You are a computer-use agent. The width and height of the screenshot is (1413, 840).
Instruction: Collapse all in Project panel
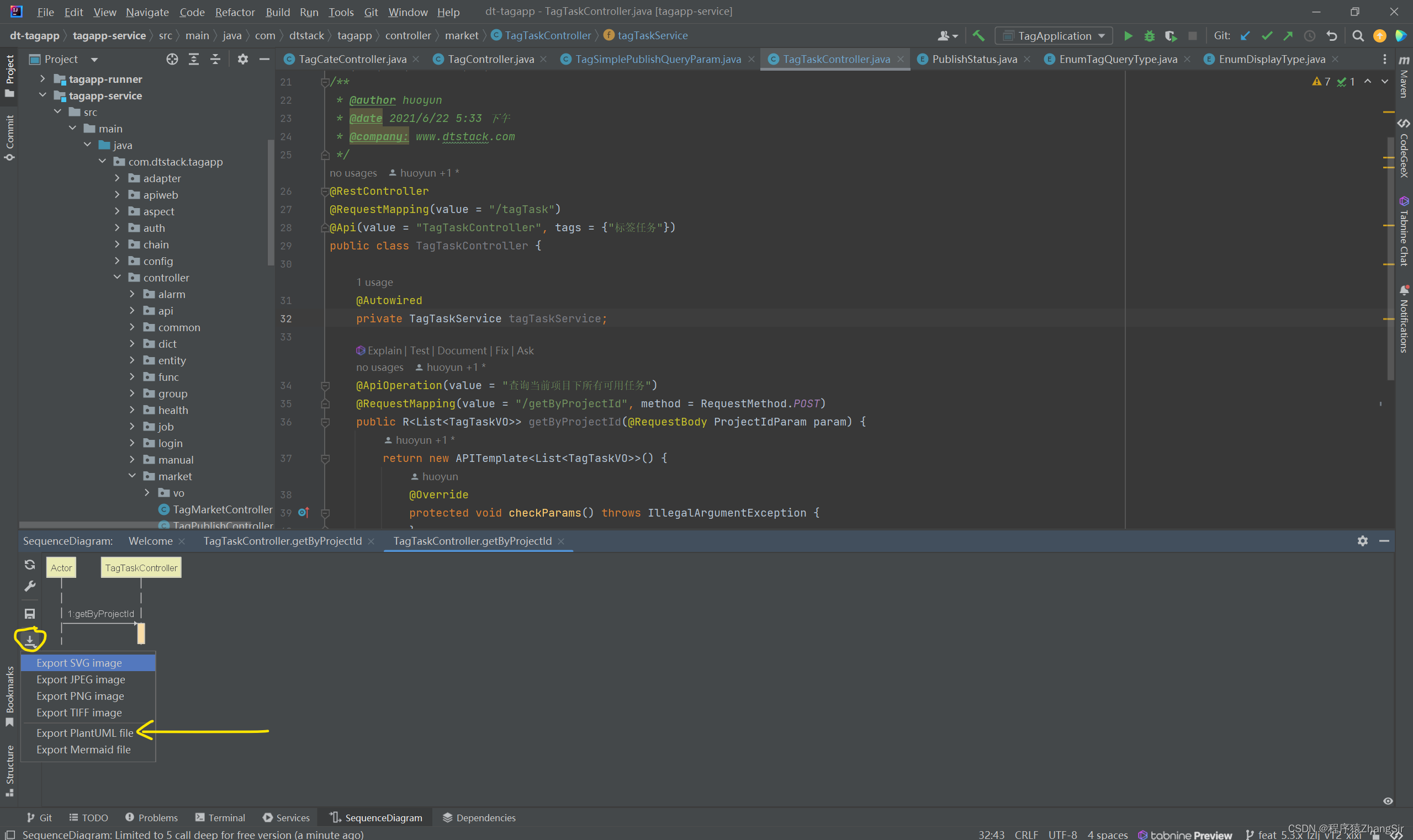pos(215,59)
